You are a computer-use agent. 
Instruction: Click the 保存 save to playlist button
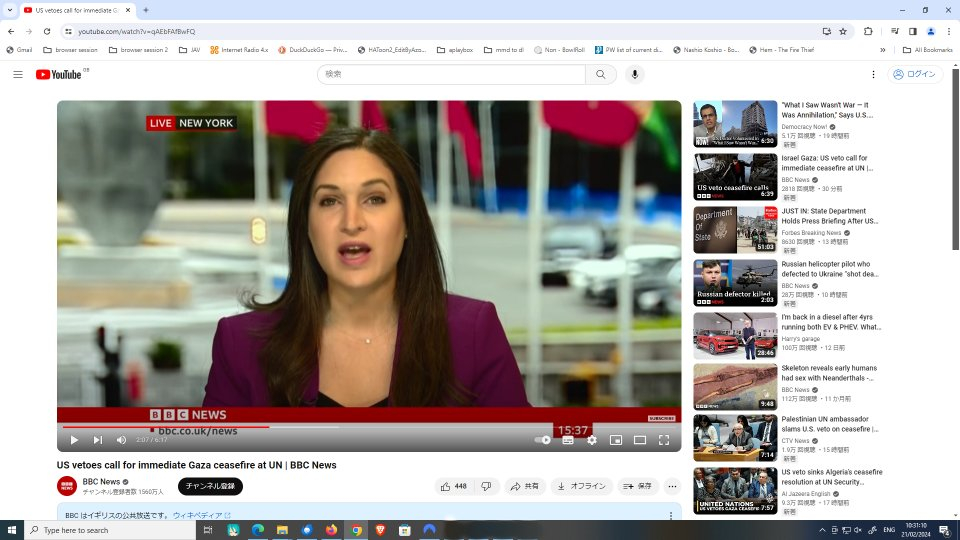(637, 486)
